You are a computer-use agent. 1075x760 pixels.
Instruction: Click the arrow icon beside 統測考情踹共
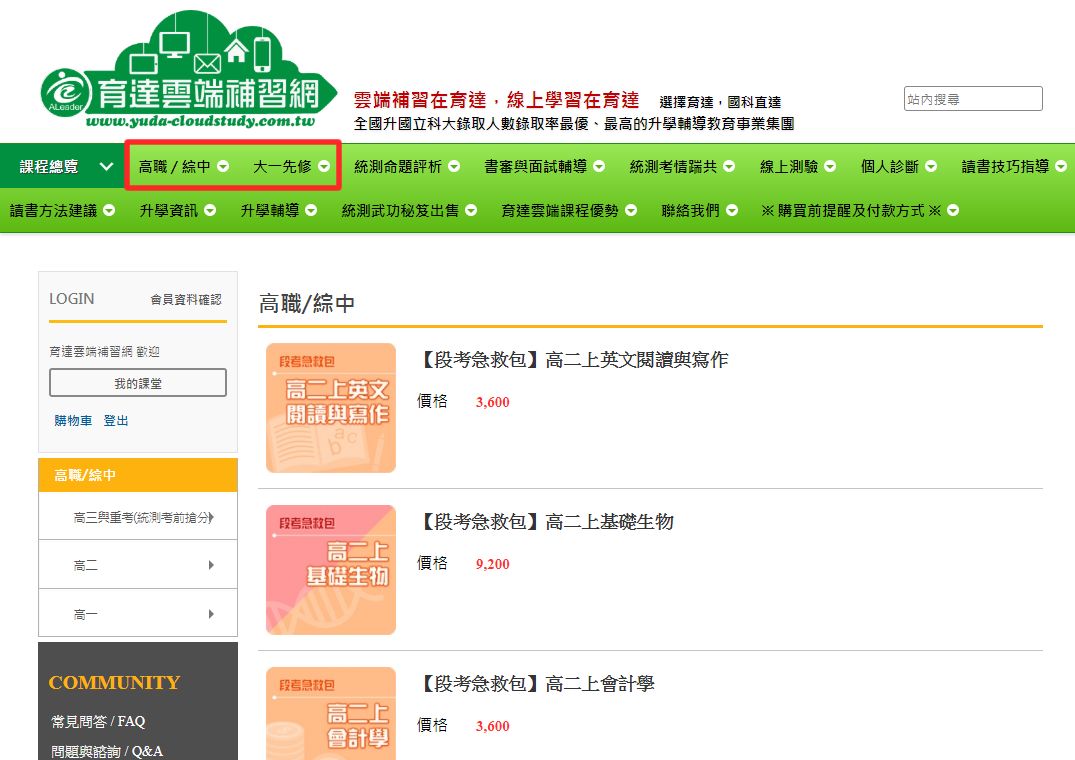pyautogui.click(x=729, y=167)
